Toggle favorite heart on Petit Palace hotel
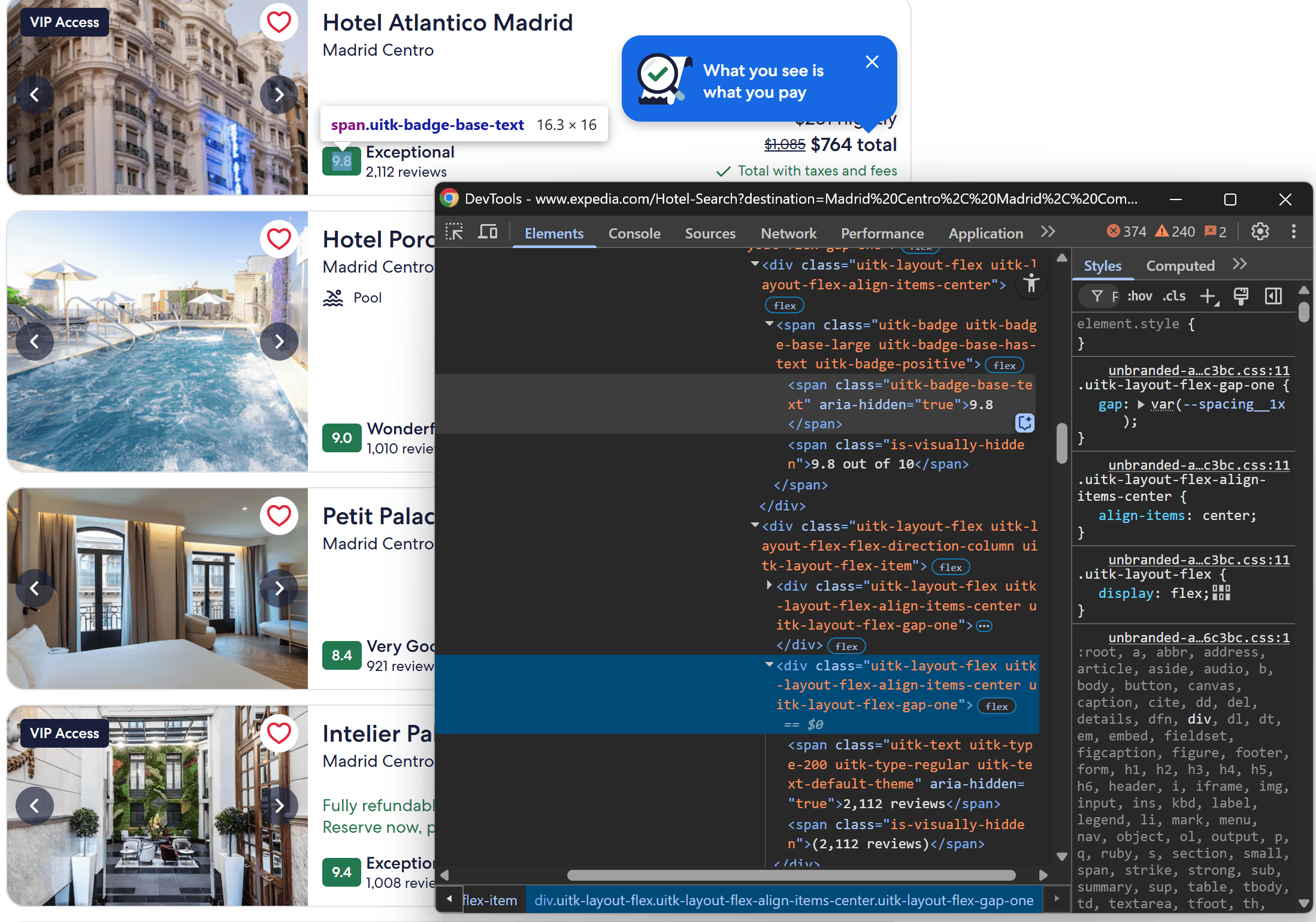The height and width of the screenshot is (922, 1316). click(x=279, y=516)
